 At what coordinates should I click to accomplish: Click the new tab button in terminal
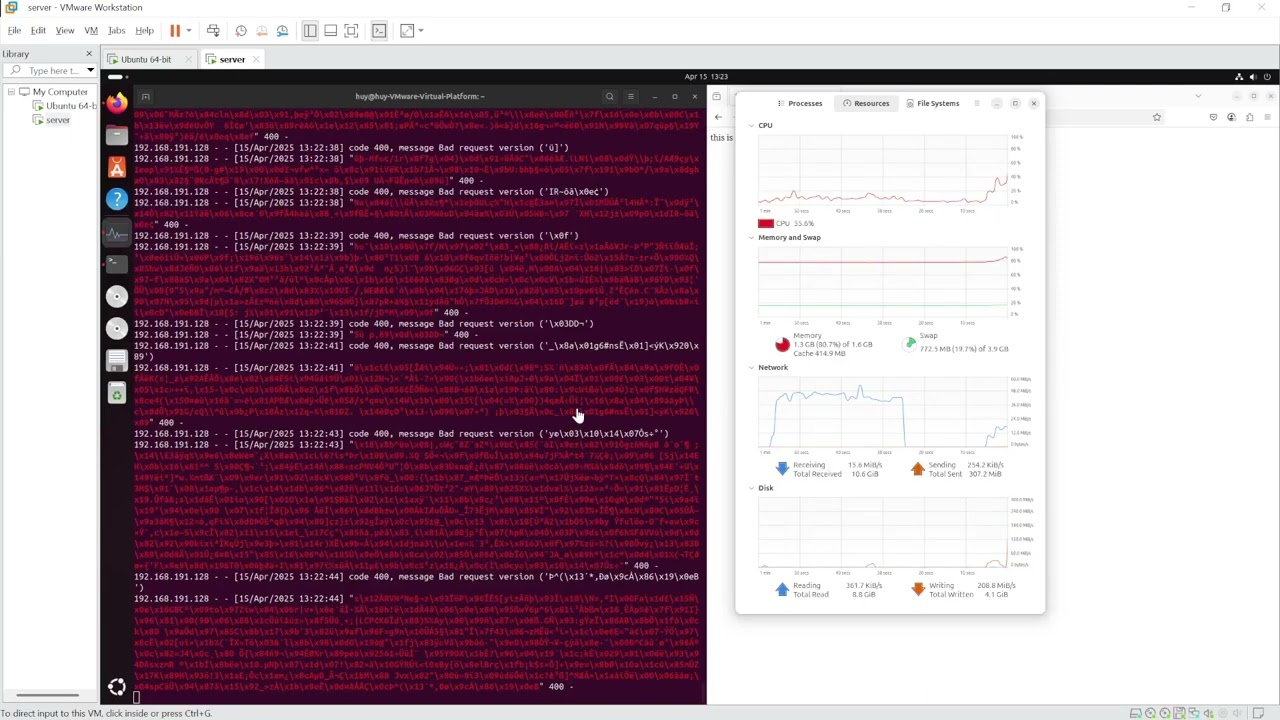pos(145,97)
